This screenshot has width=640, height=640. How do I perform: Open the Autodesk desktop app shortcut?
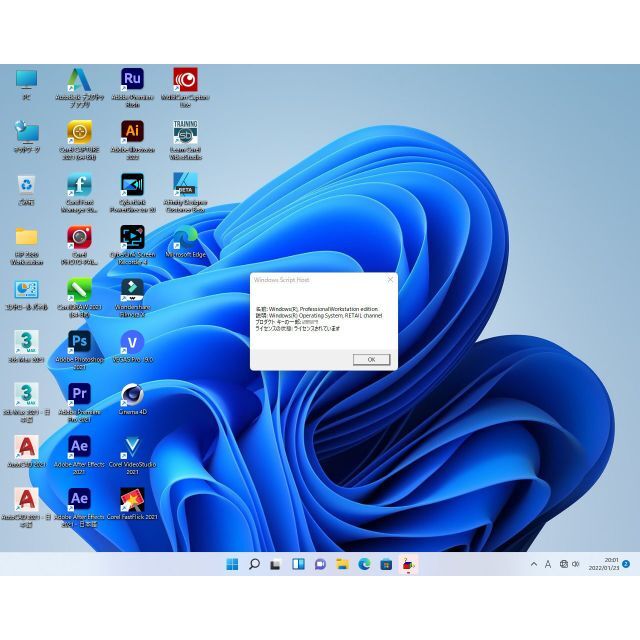tap(80, 88)
